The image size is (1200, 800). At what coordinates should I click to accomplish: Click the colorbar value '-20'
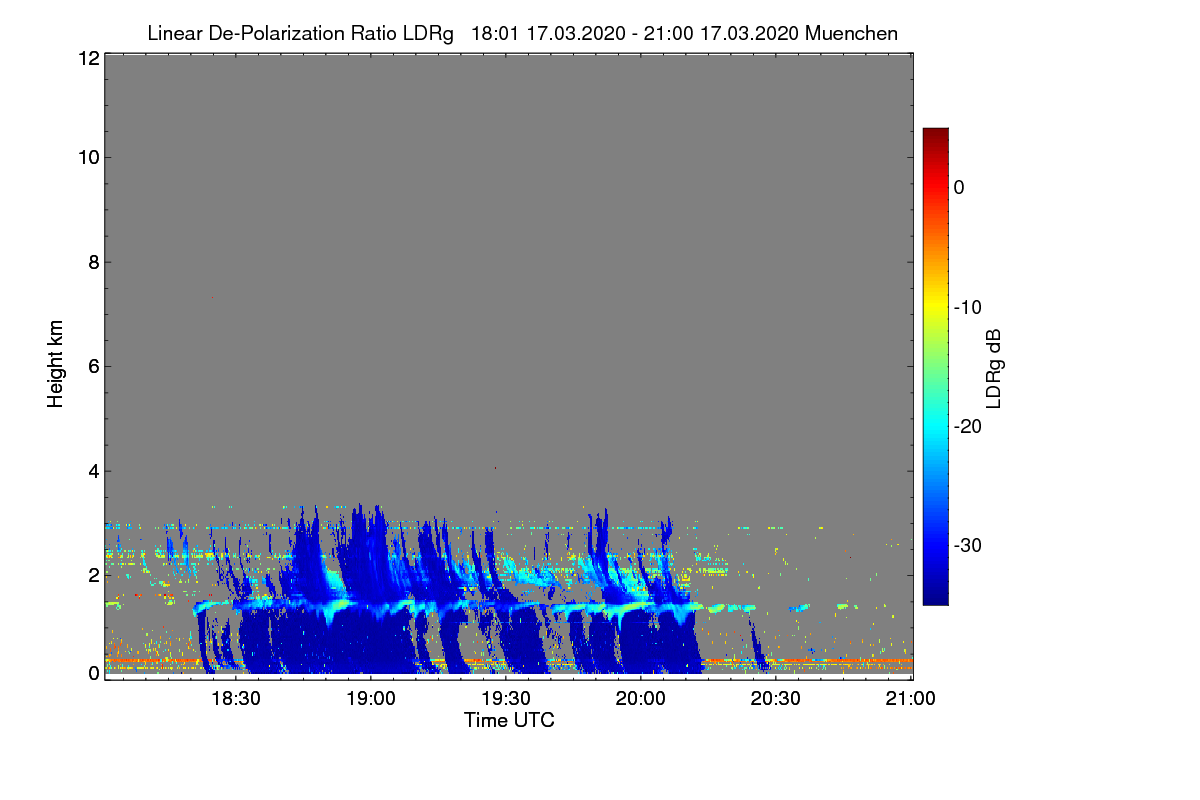(x=967, y=427)
